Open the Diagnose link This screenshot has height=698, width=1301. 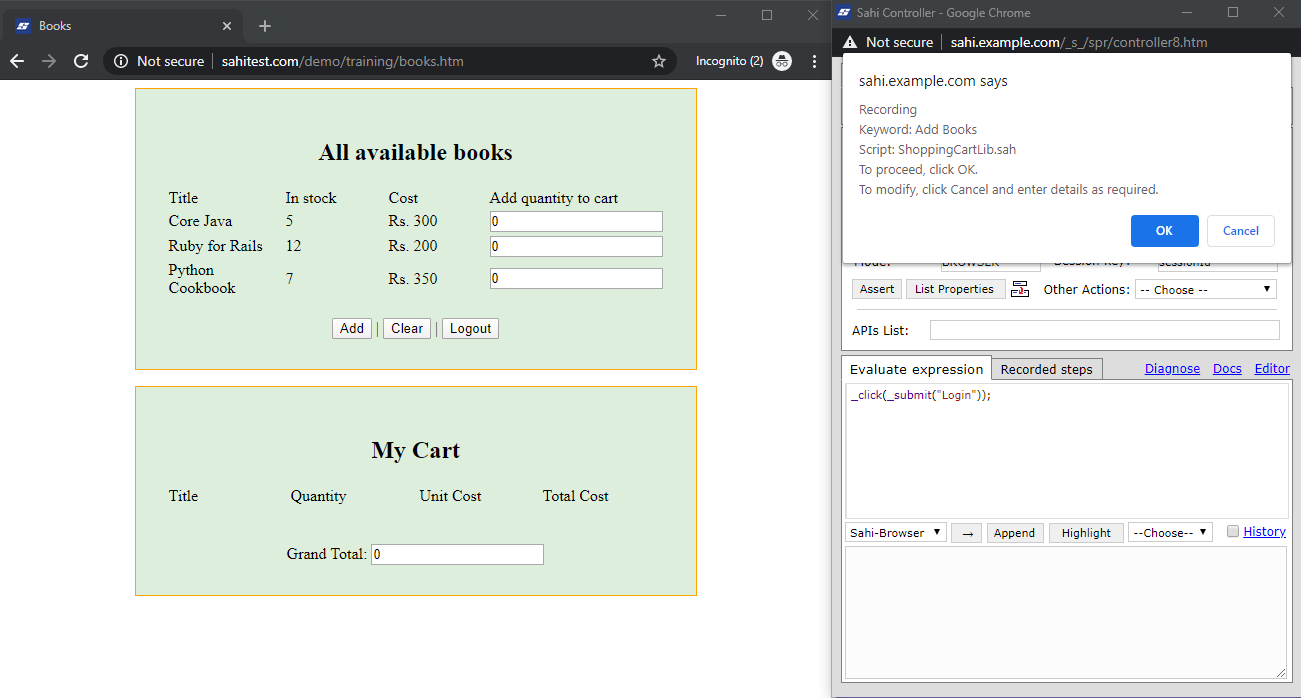pos(1172,368)
